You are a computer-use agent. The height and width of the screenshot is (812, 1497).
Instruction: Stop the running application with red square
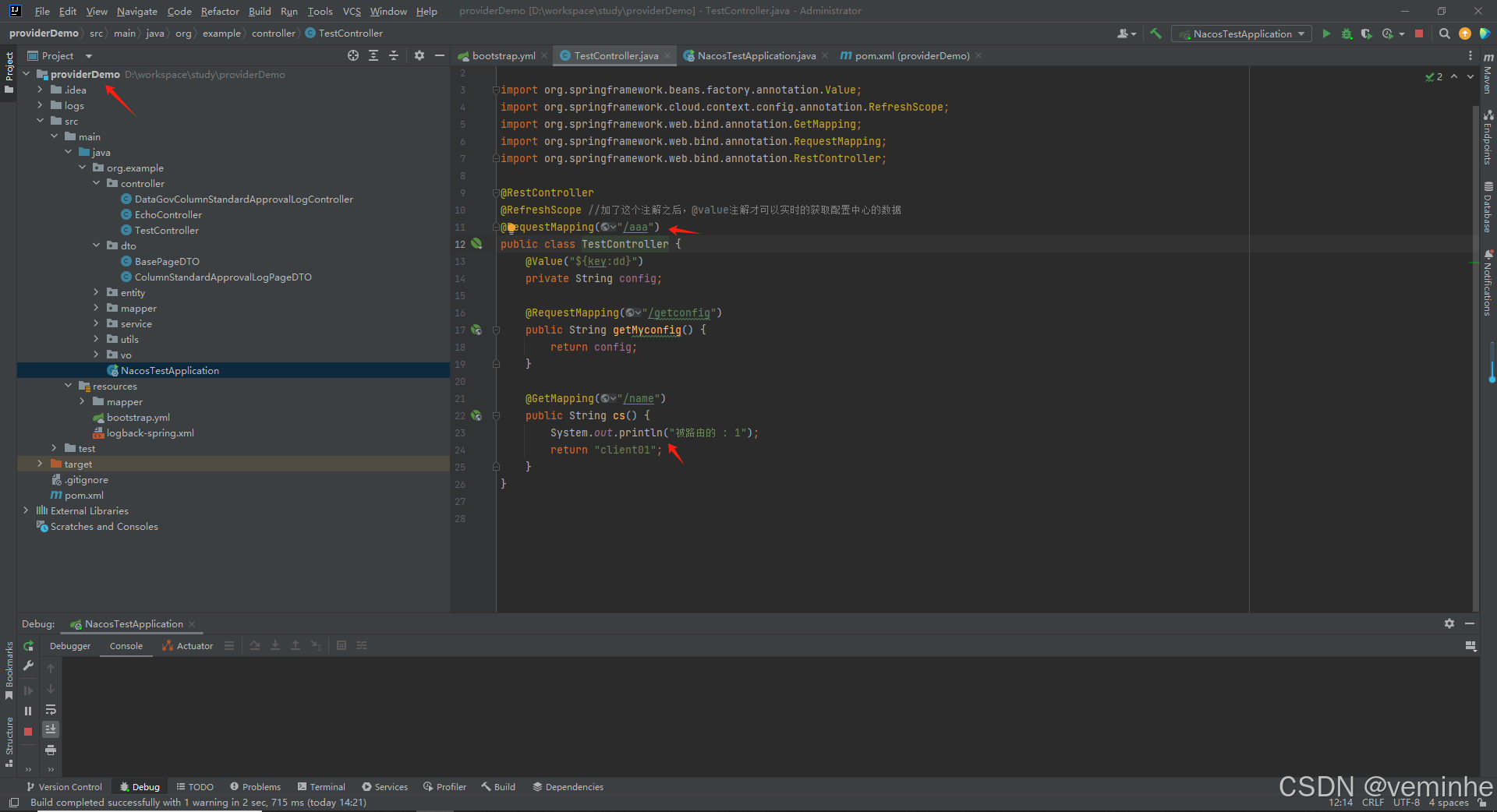(x=1419, y=34)
